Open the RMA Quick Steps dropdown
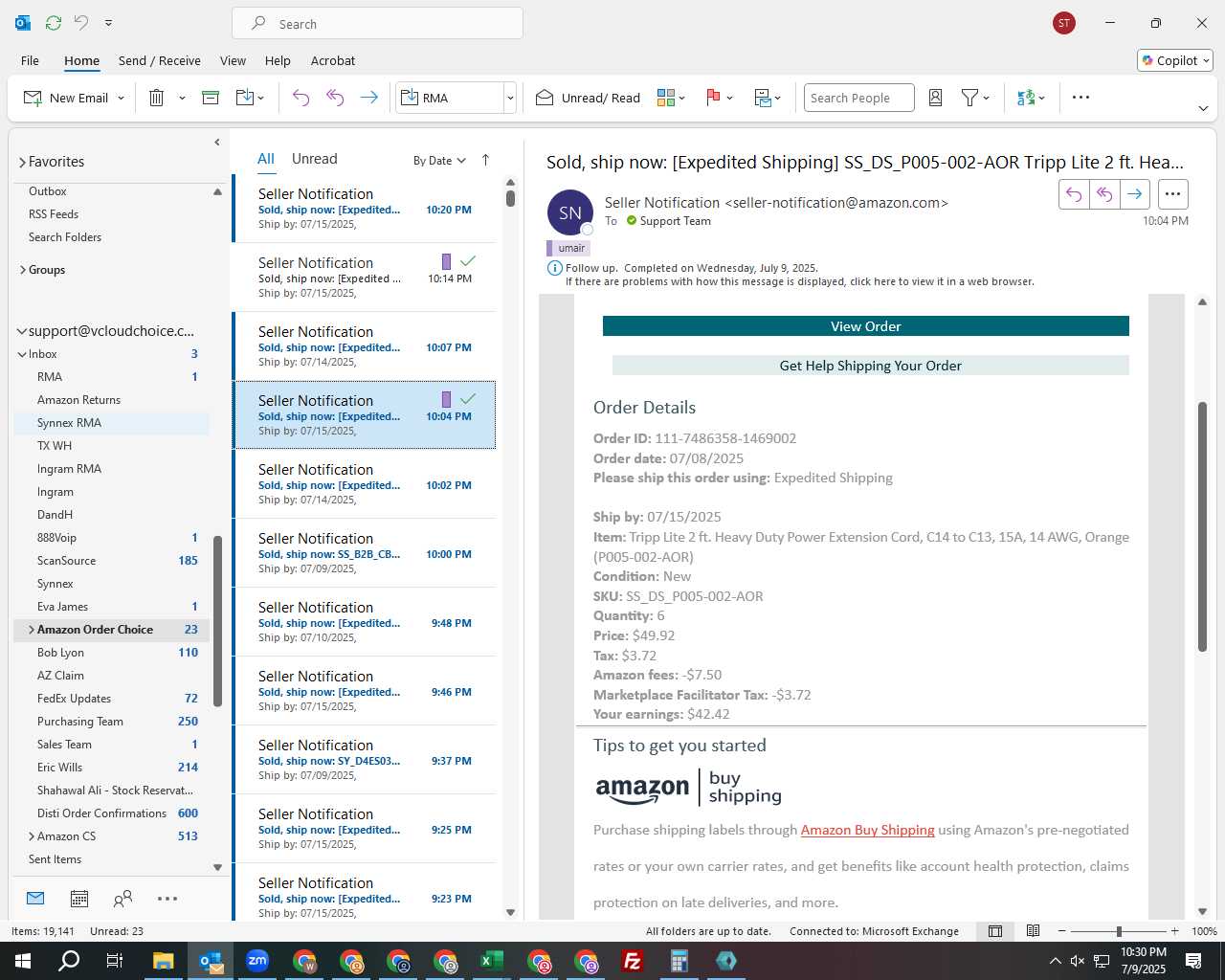The image size is (1225, 980). pos(510,98)
